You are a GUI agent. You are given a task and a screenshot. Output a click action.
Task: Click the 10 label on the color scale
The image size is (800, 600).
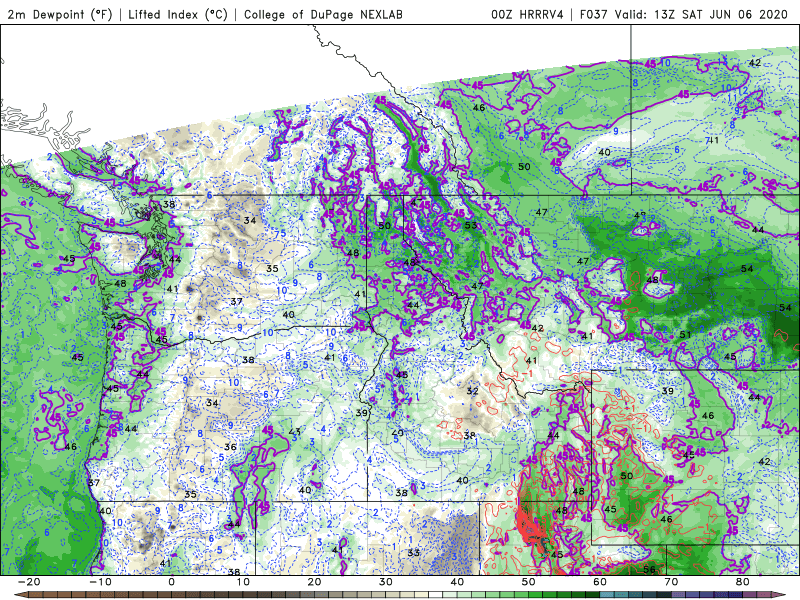click(243, 582)
